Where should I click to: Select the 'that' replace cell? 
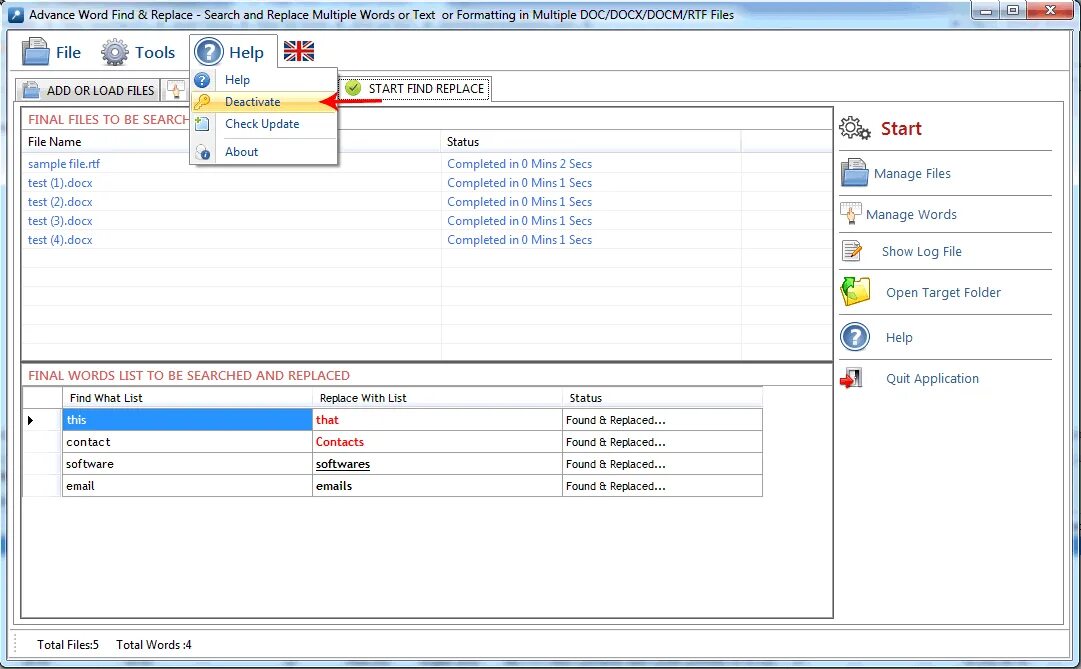pyautogui.click(x=437, y=420)
